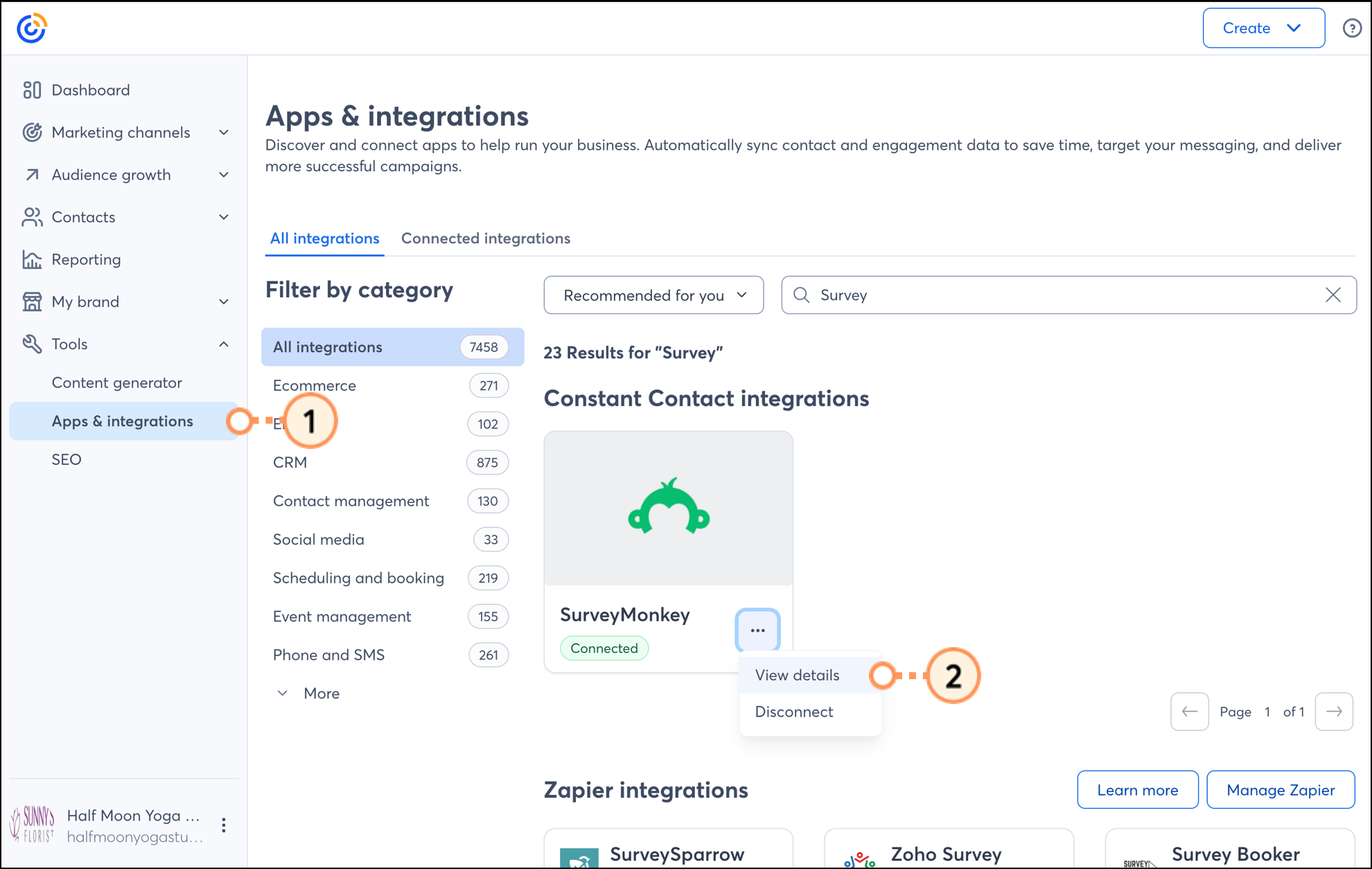The image size is (1372, 869).
Task: Click the Sunny's Florist account avatar
Action: point(32,825)
